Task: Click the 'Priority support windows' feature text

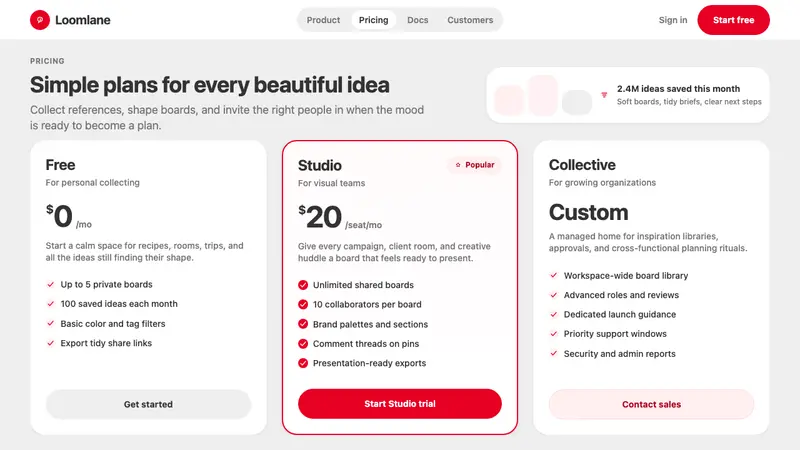Action: (615, 334)
